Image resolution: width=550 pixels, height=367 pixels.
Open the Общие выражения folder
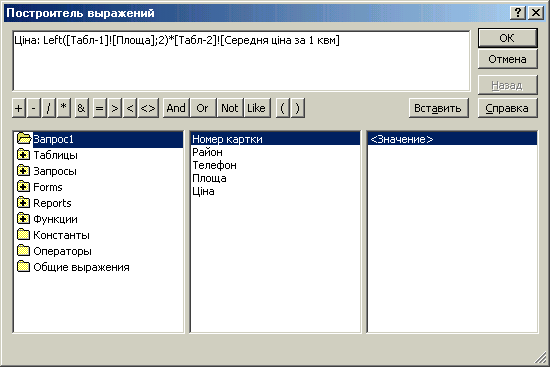pyautogui.click(x=73, y=267)
